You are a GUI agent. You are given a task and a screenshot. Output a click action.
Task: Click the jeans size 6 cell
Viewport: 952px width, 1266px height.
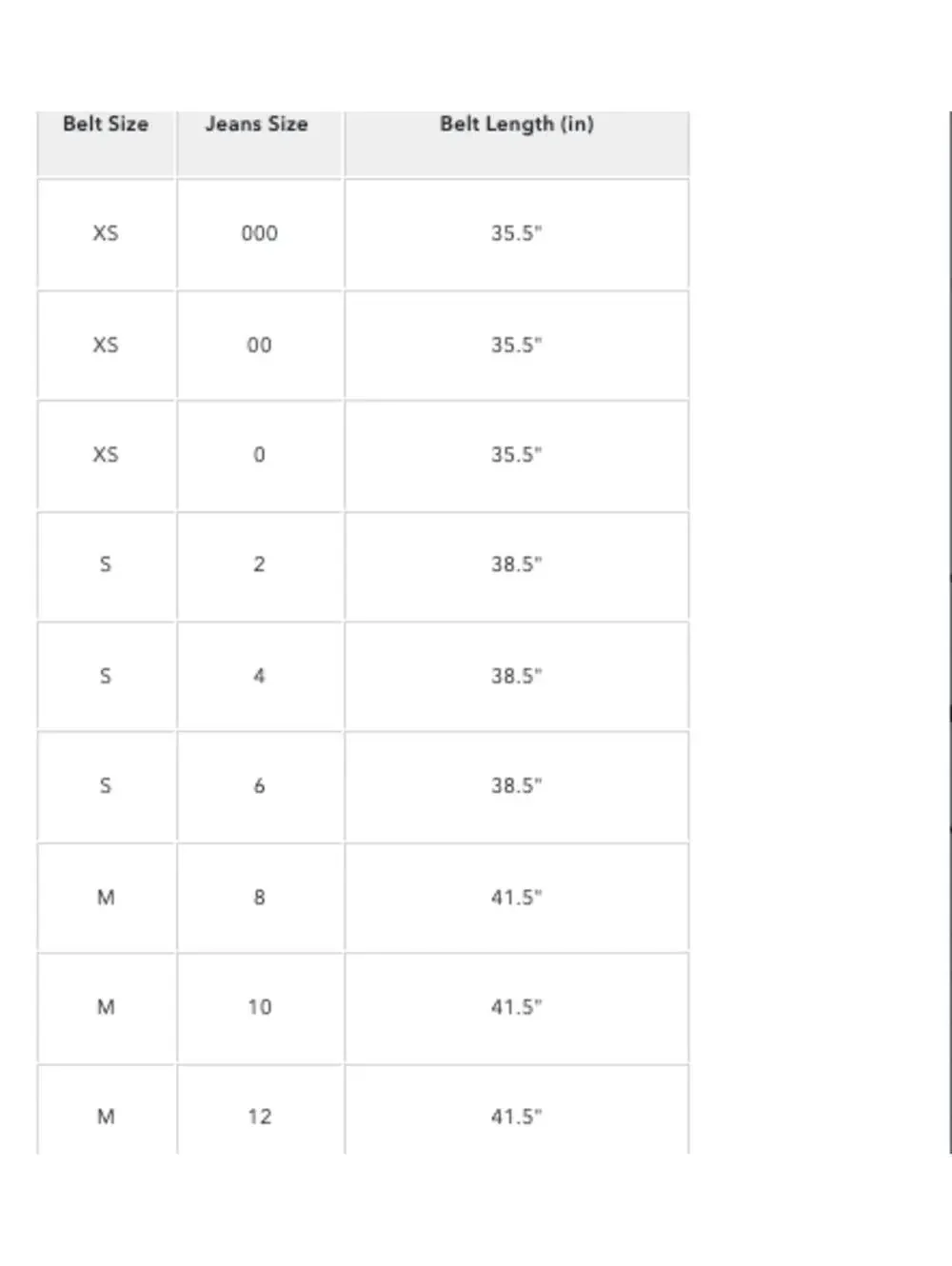259,786
